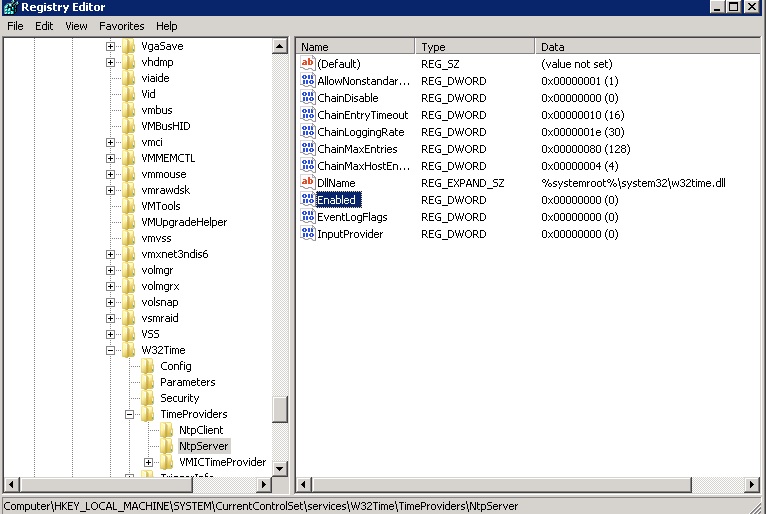Image resolution: width=766 pixels, height=514 pixels.
Task: Open the Edit menu
Action: point(44,26)
